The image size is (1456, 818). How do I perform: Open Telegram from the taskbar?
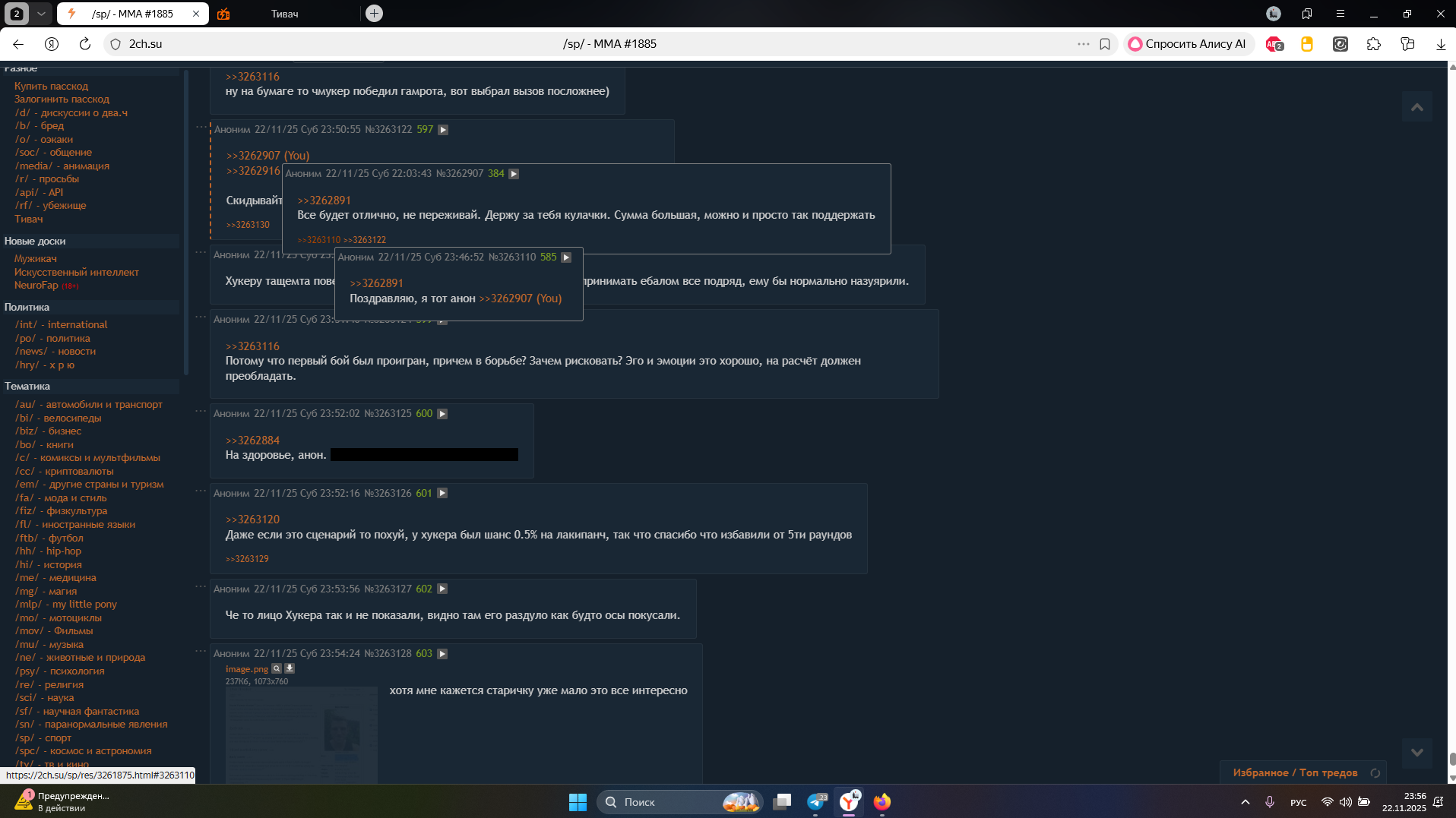816,802
